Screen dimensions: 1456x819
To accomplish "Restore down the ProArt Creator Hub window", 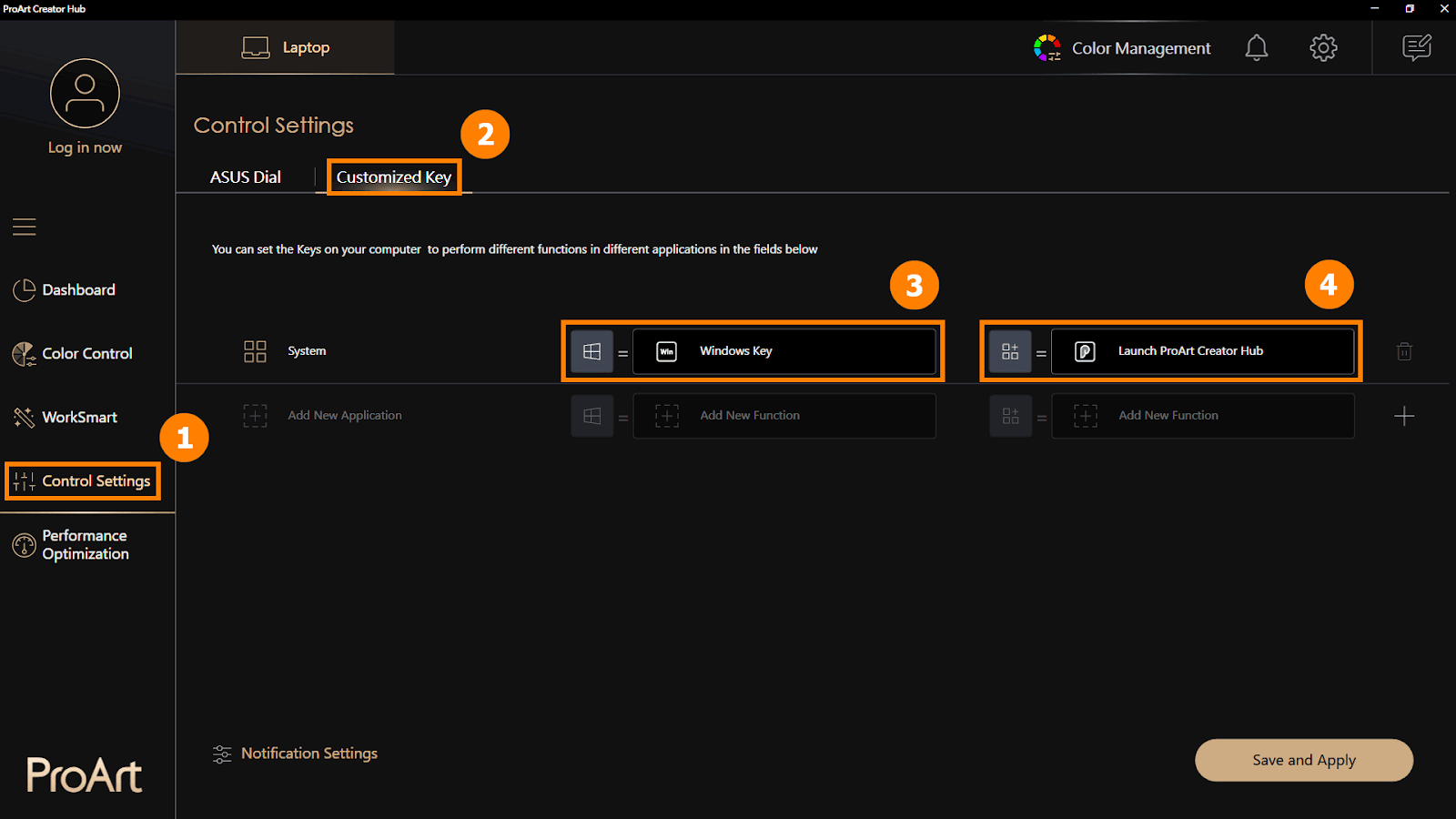I will (1410, 8).
